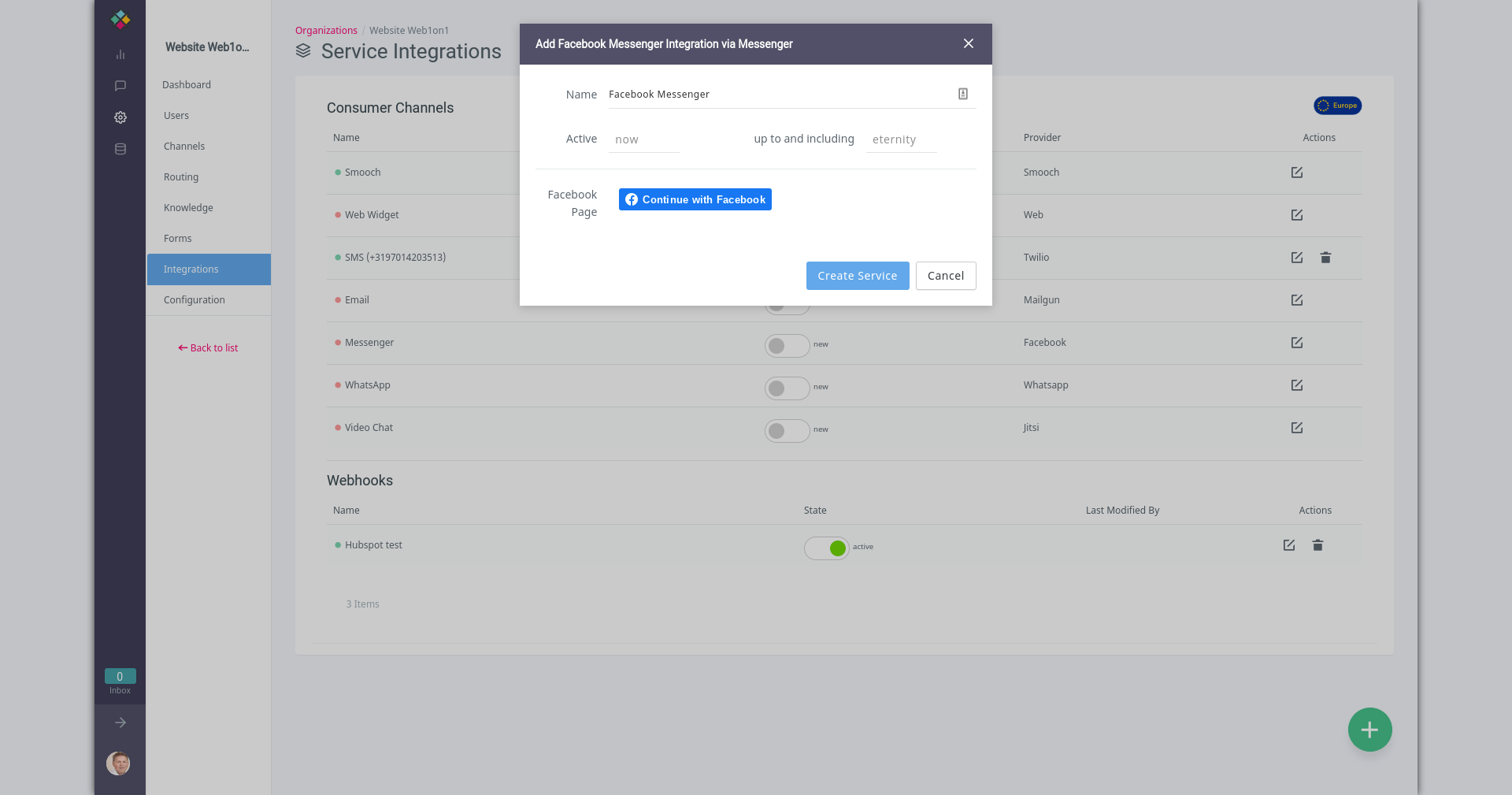Close the Facebook Messenger integration dialog

tap(969, 44)
